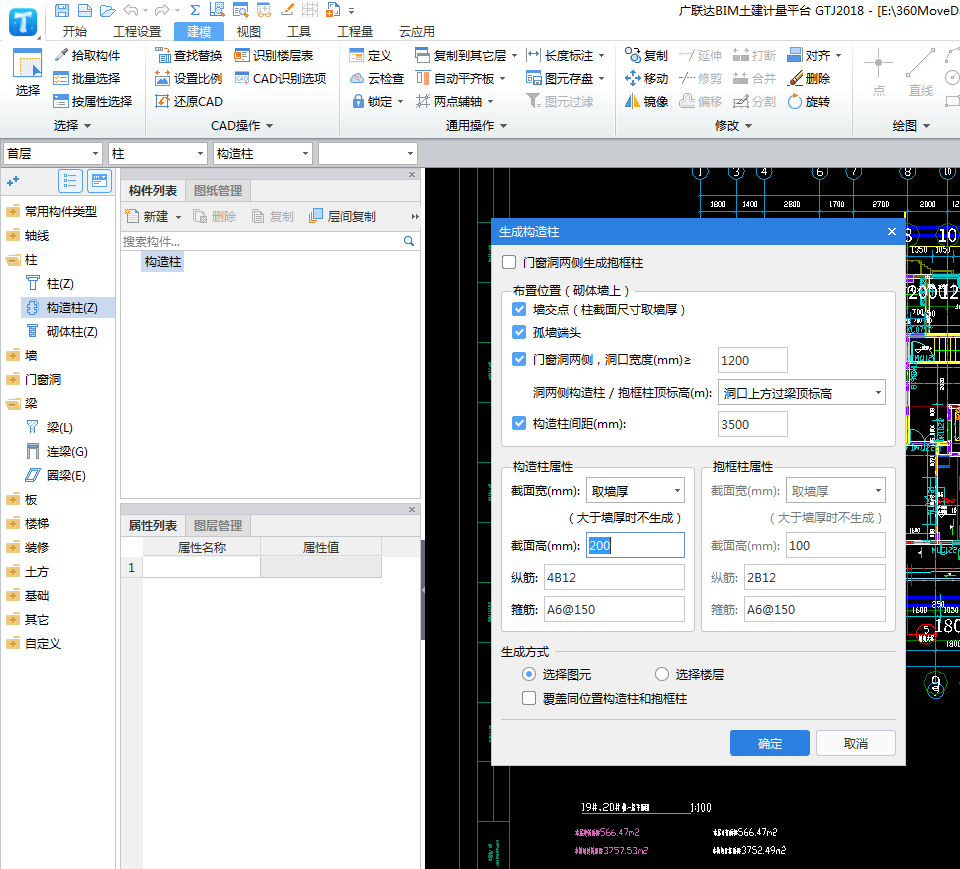Viewport: 960px width, 869px height.
Task: Switch navigation tree to list view icon
Action: click(70, 181)
